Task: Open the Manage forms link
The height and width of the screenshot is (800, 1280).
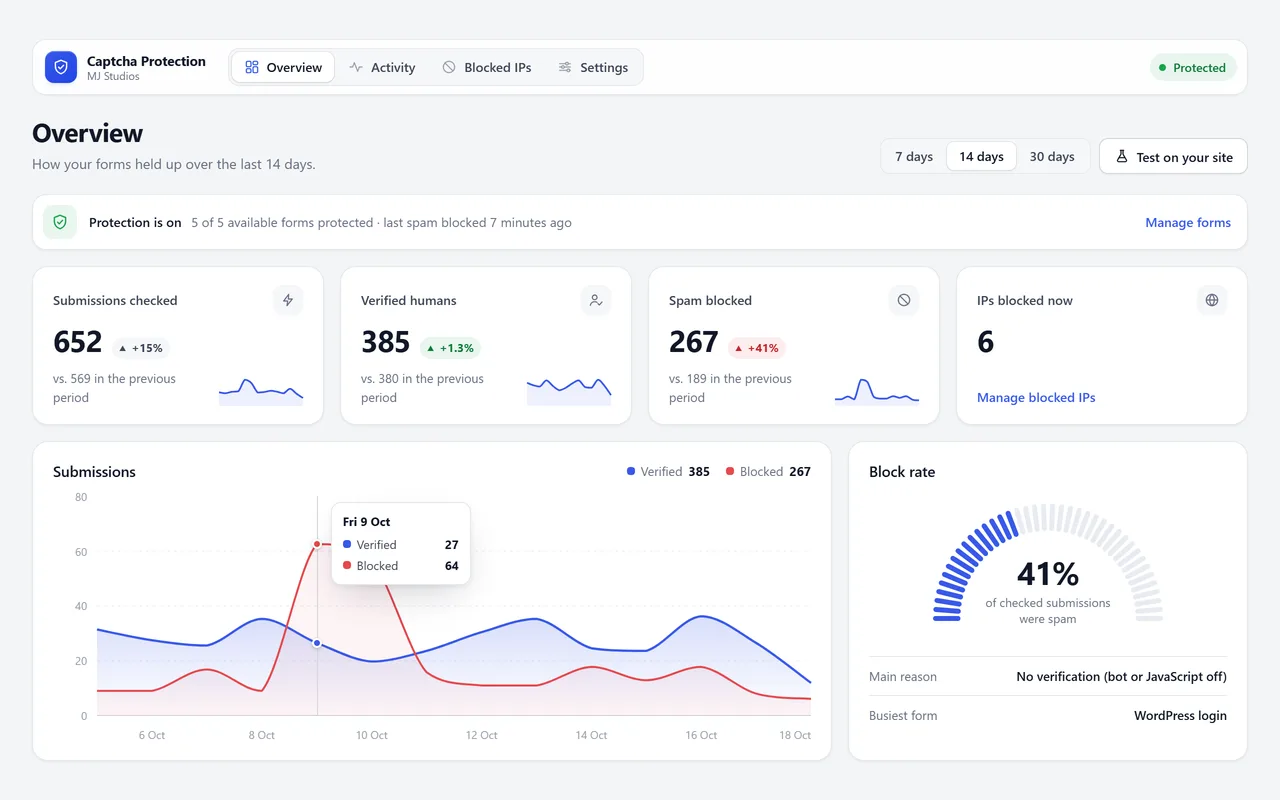Action: pyautogui.click(x=1188, y=222)
